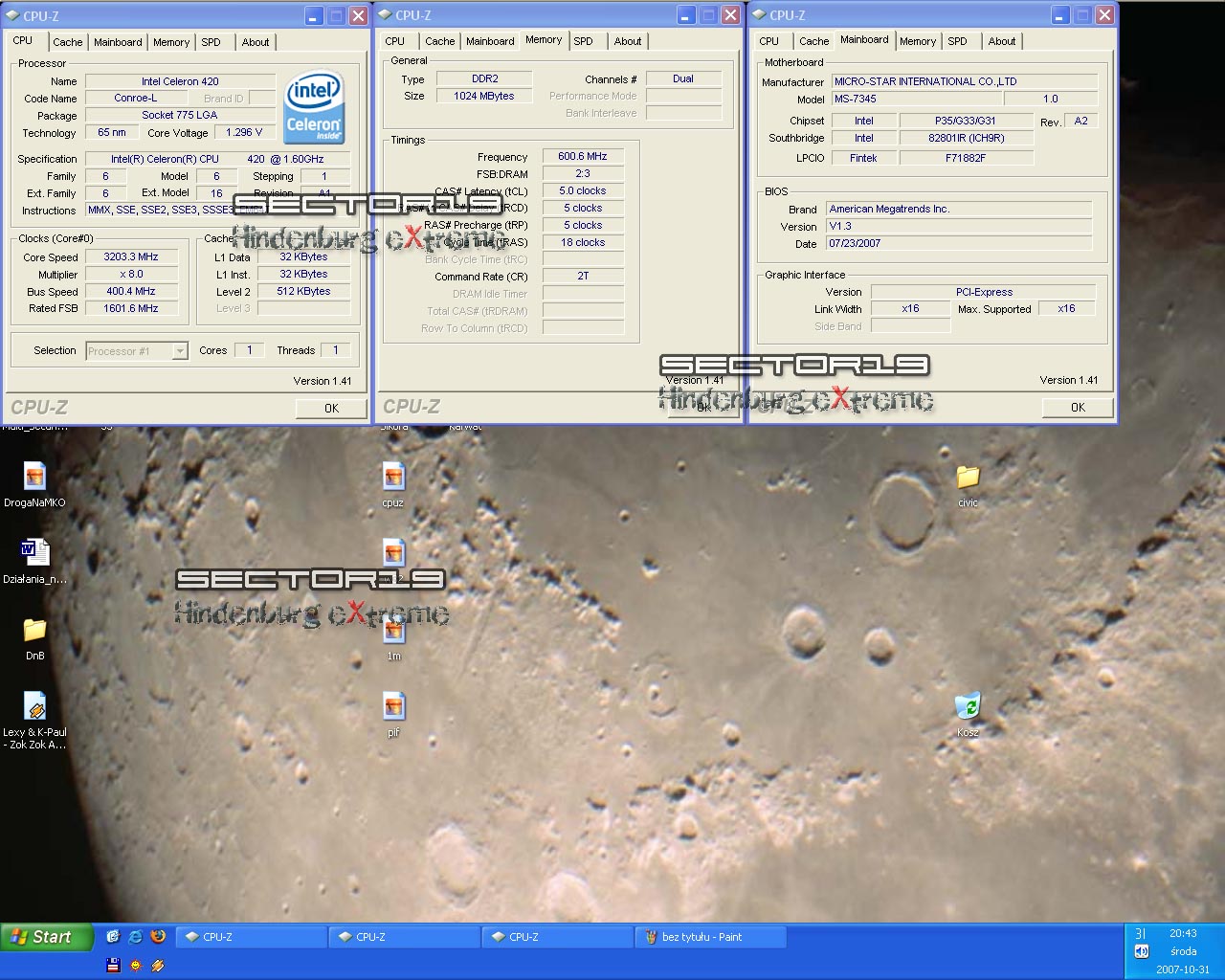The height and width of the screenshot is (980, 1225).
Task: Click the title icon of the Memory timings CPU-Z window
Action: point(385,15)
